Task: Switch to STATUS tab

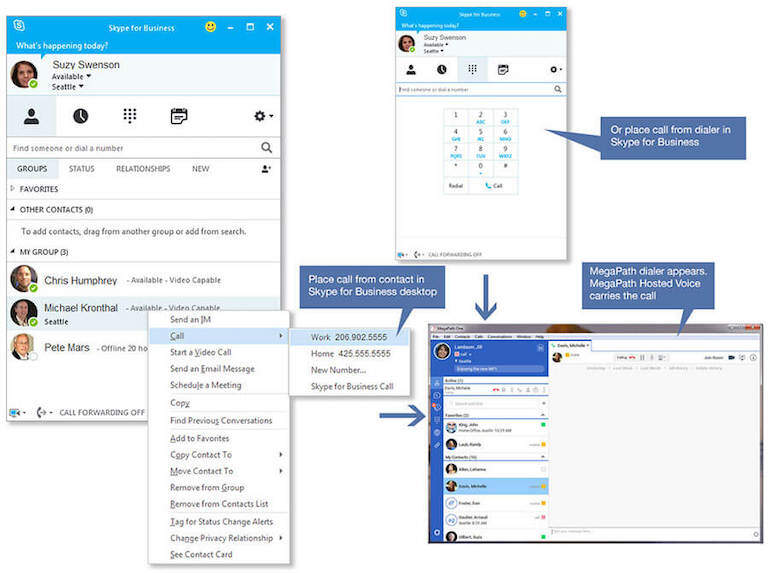Action: pos(81,169)
